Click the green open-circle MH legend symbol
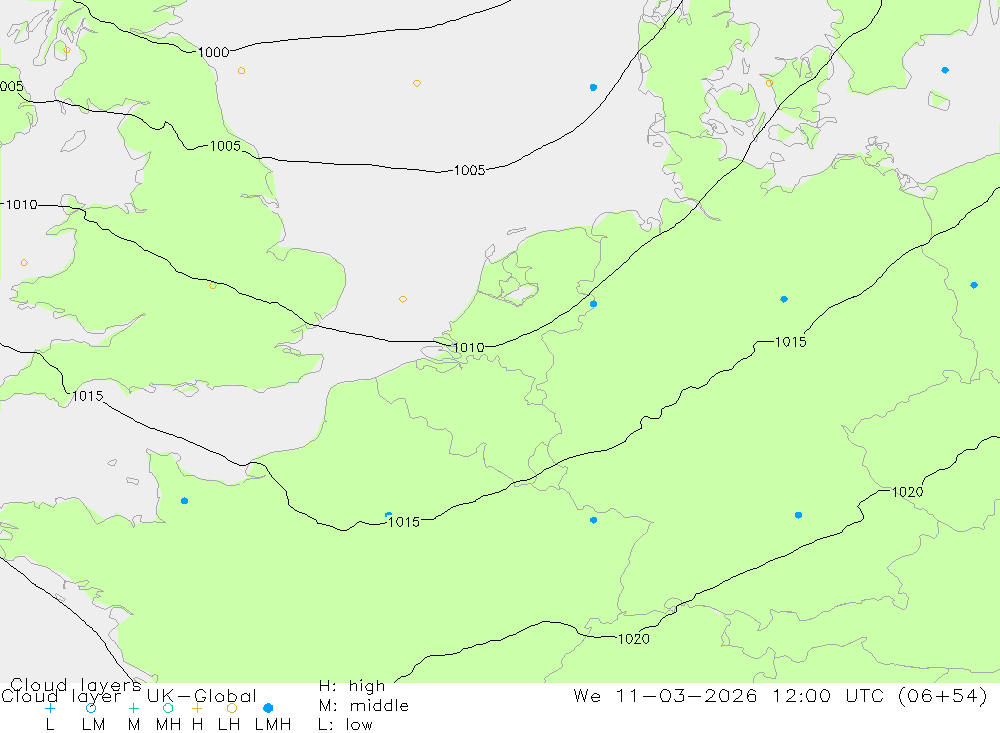The width and height of the screenshot is (1000, 733). [168, 708]
